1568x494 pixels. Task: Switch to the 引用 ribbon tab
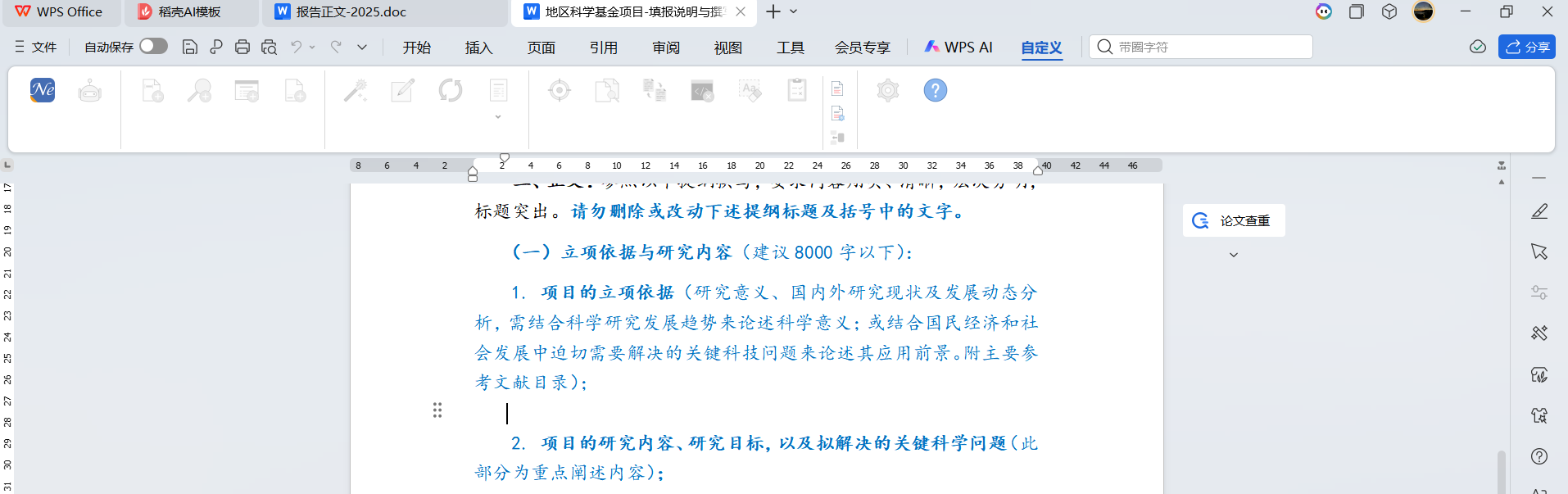603,48
